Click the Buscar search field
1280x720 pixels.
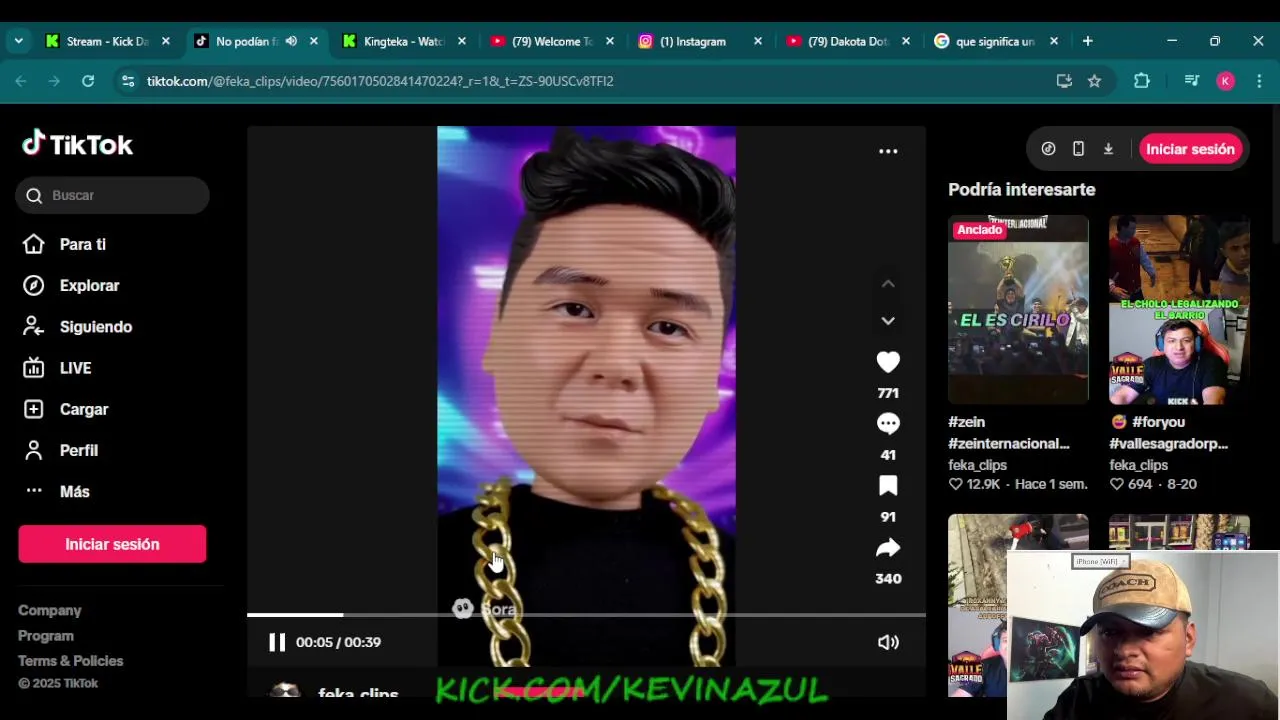112,195
